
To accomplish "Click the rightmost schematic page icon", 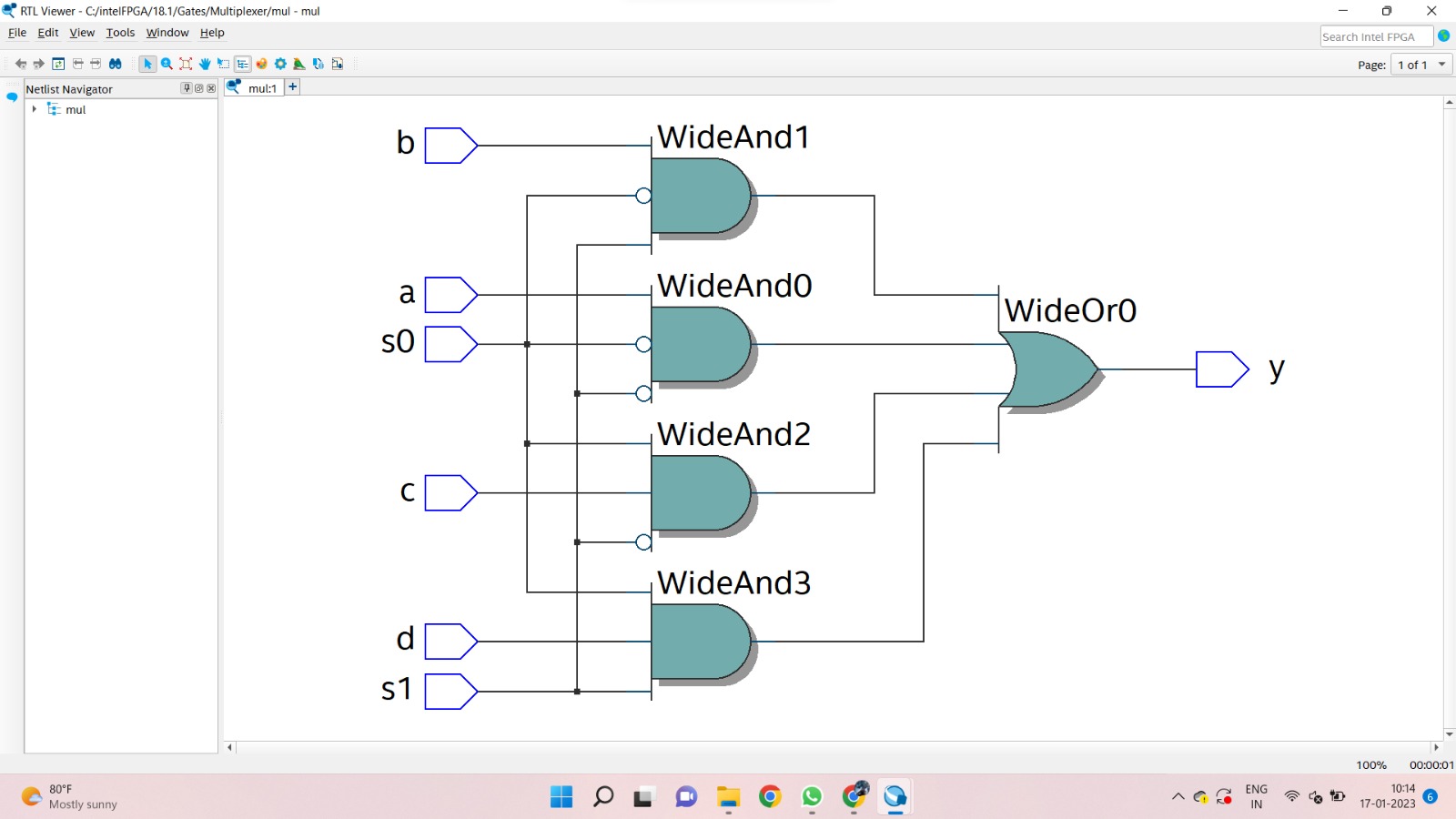I will [x=338, y=64].
